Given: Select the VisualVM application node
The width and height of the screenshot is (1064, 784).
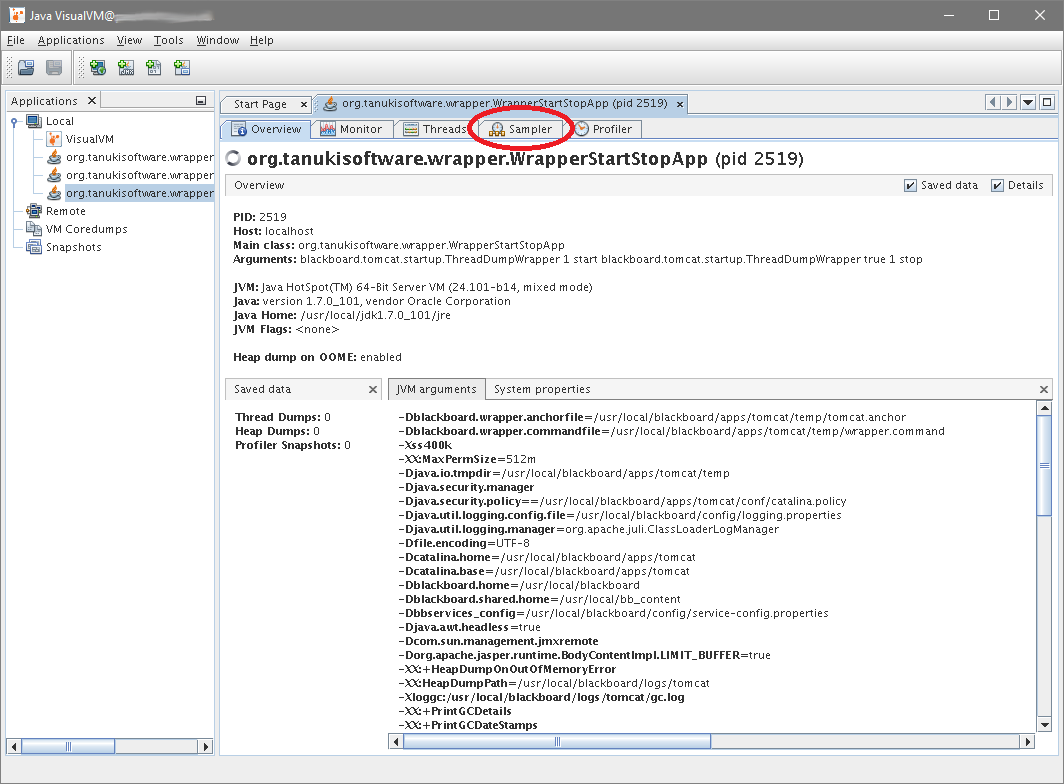Looking at the screenshot, I should click(89, 139).
